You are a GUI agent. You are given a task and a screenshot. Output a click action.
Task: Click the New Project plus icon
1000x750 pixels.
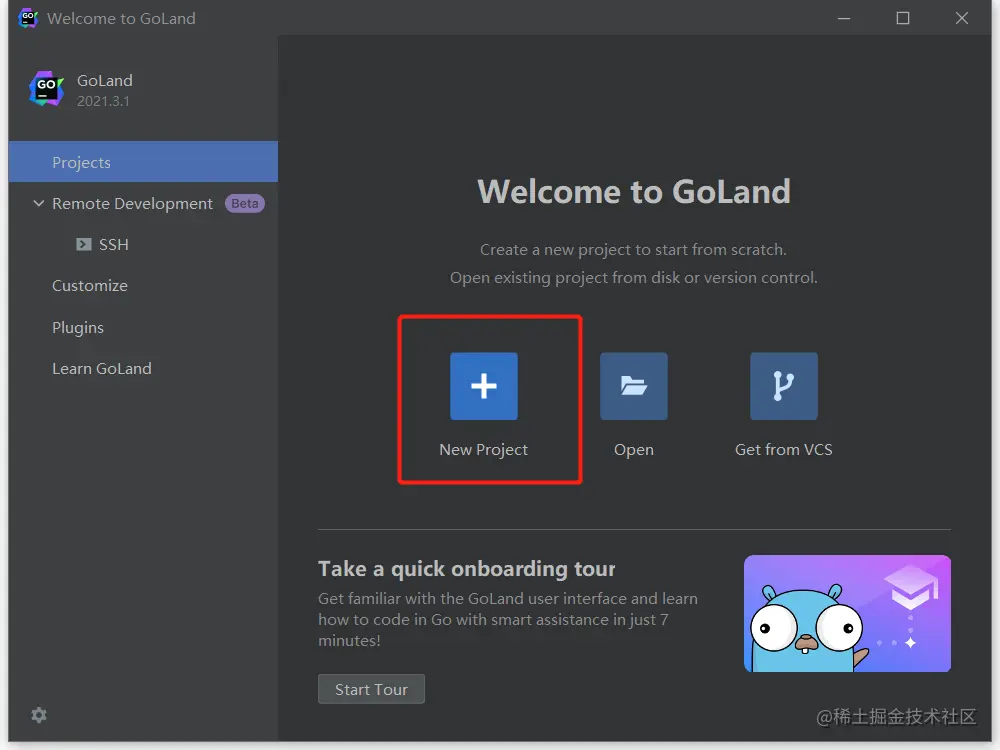(x=483, y=386)
